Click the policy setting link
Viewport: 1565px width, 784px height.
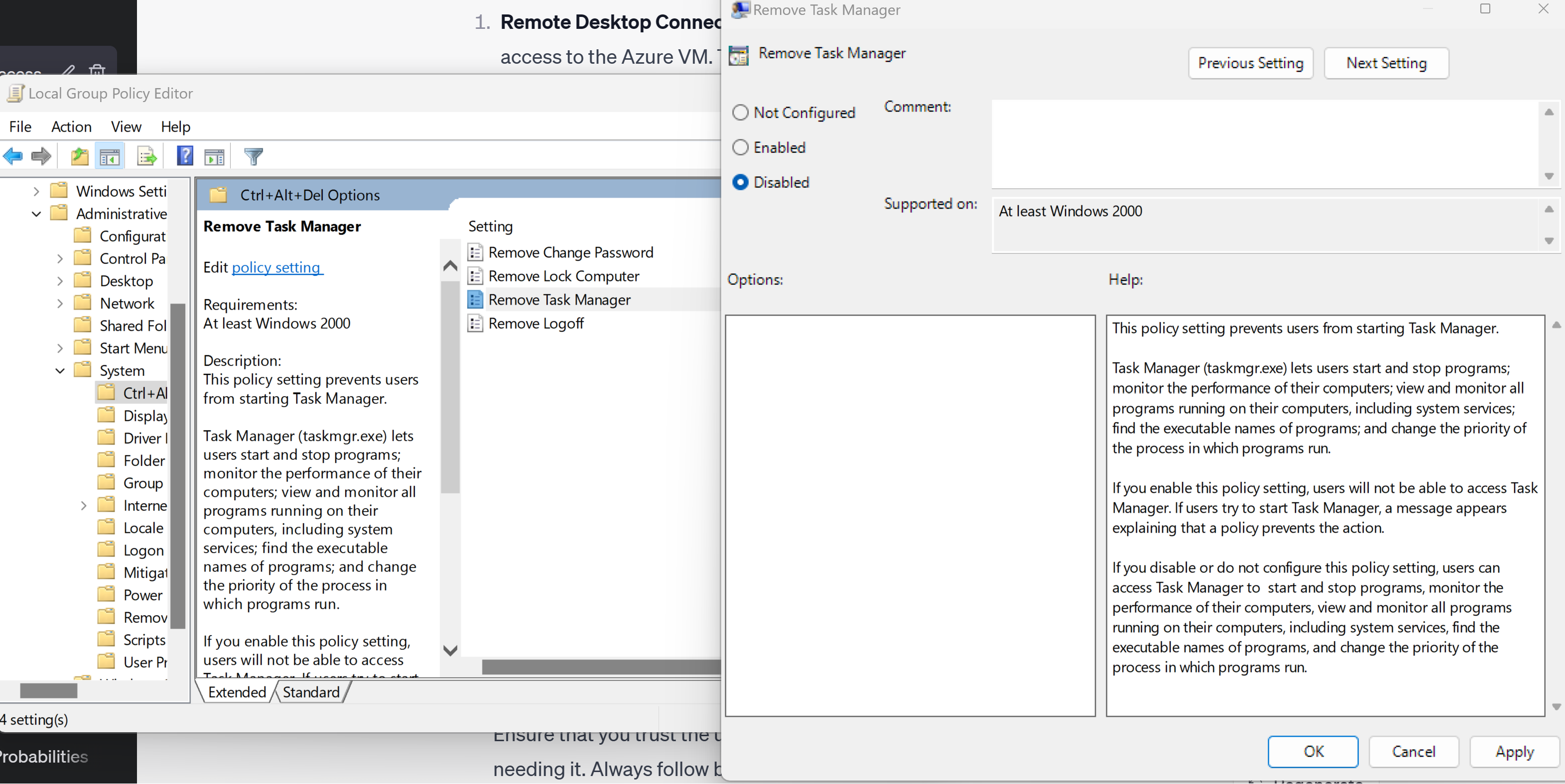276,267
